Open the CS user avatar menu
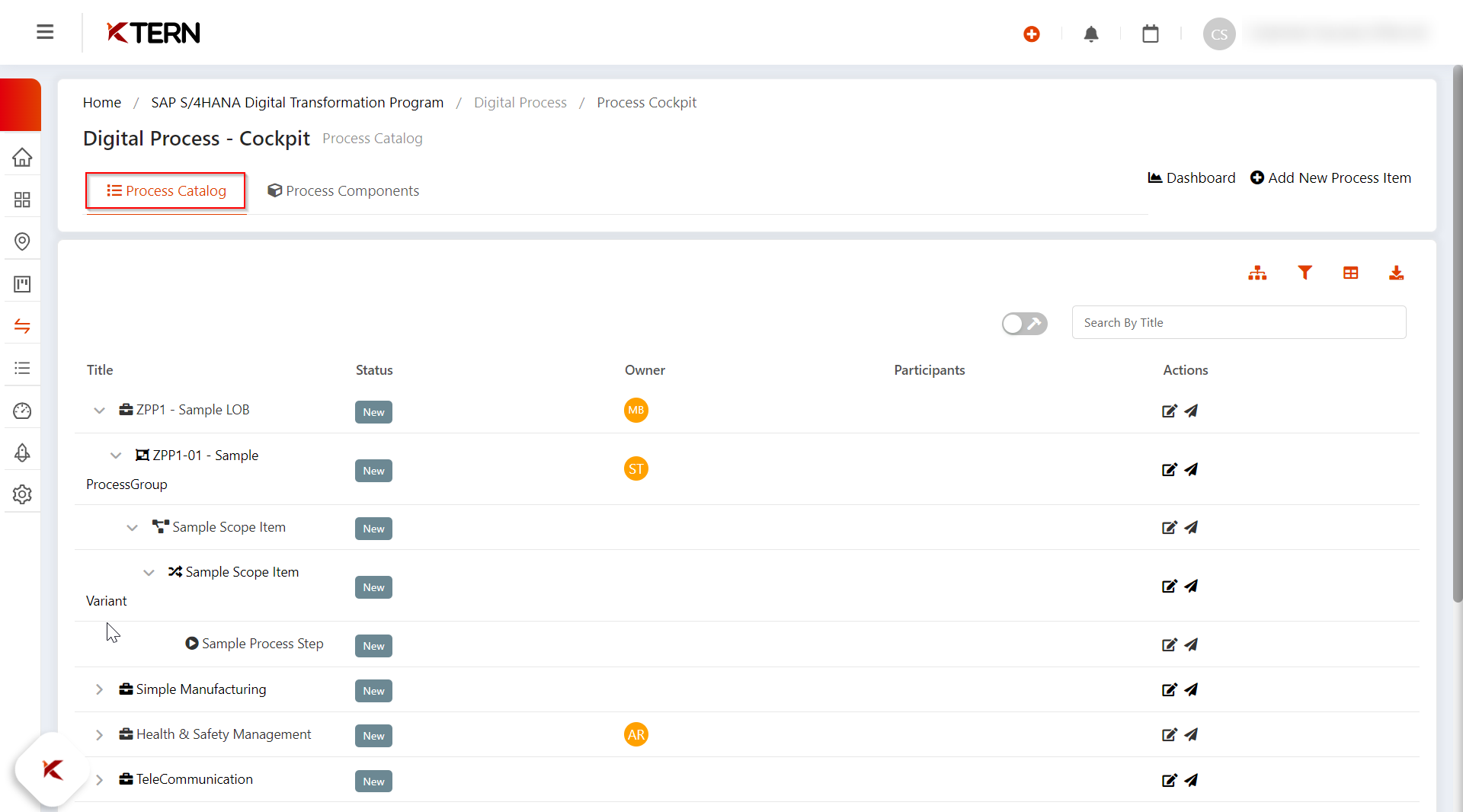Screen dimensions: 1463x812 tap(1219, 34)
